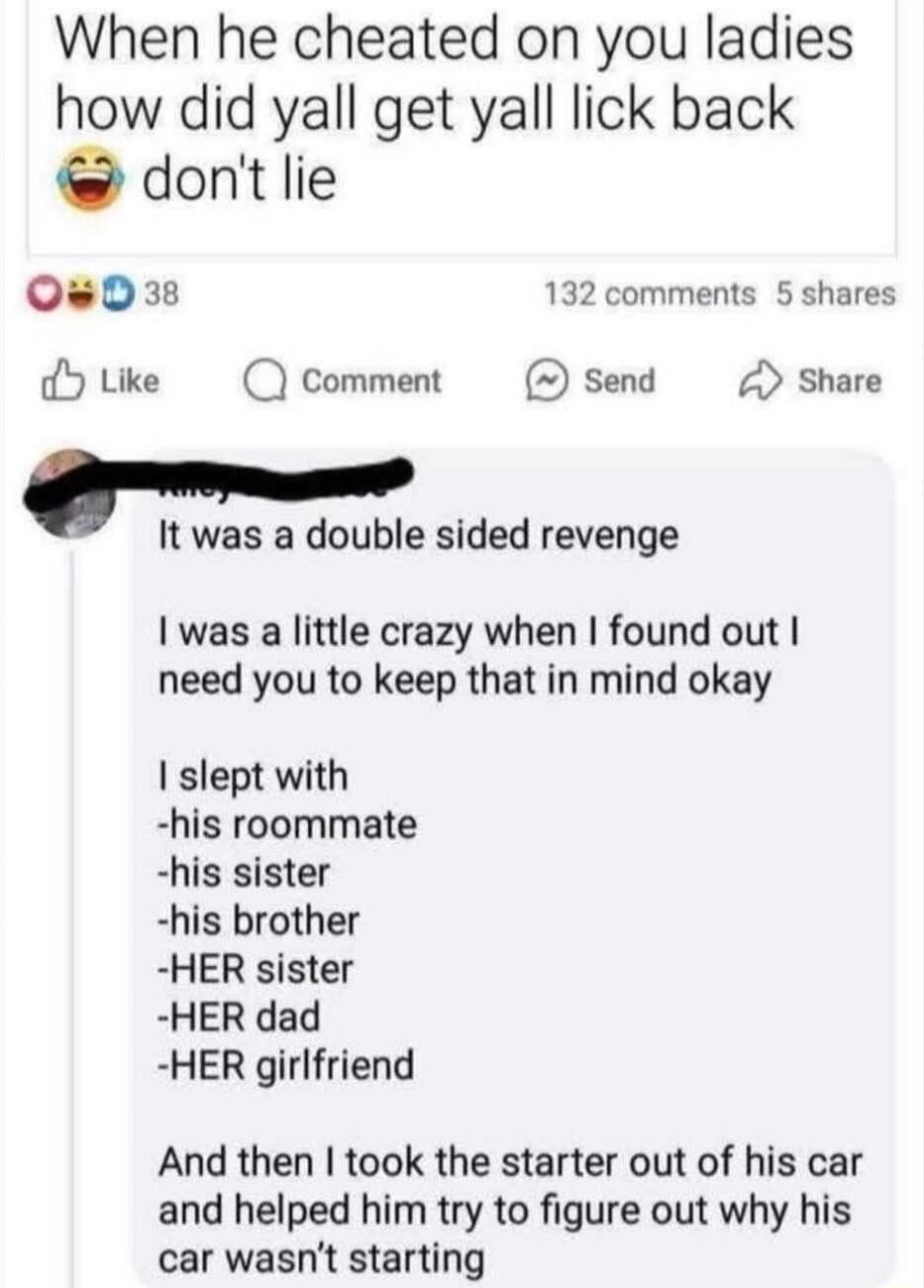Tap the Like button label

click(x=129, y=381)
